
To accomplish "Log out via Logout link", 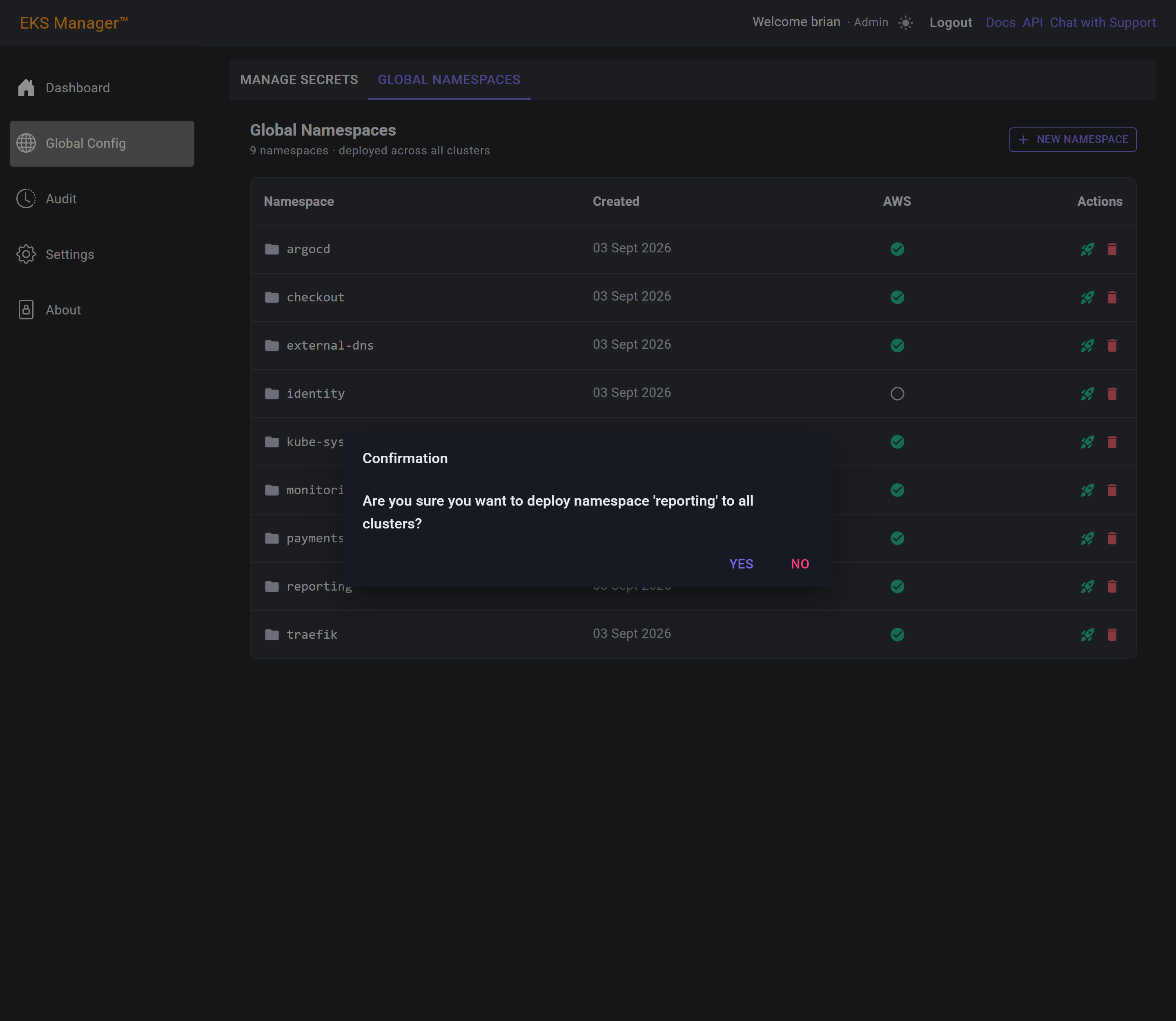I will [x=950, y=23].
